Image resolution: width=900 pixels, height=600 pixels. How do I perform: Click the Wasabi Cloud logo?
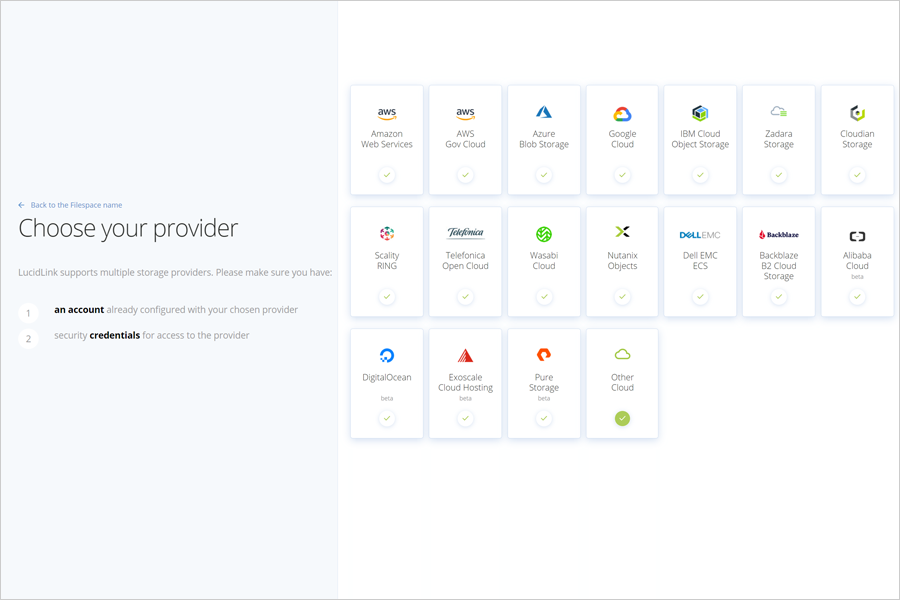pos(544,234)
